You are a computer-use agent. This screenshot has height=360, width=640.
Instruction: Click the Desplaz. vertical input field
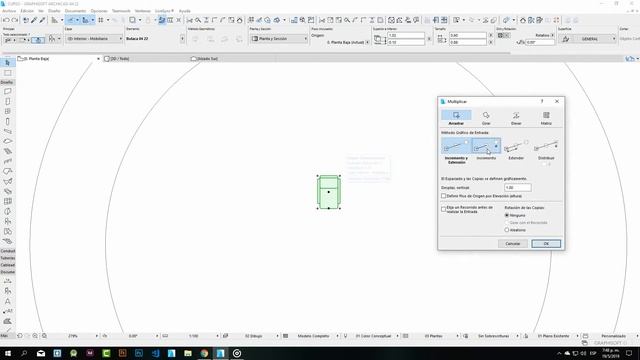tap(518, 188)
